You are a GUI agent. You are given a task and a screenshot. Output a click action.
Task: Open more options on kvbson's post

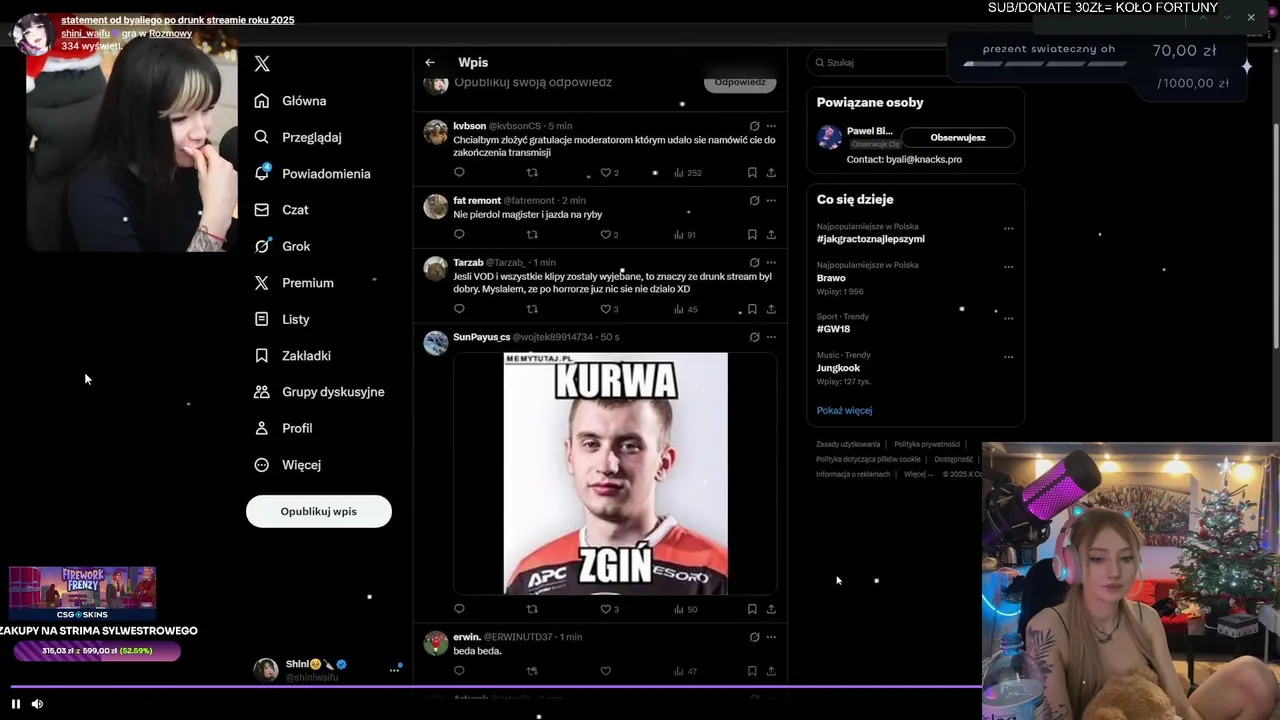[771, 126]
